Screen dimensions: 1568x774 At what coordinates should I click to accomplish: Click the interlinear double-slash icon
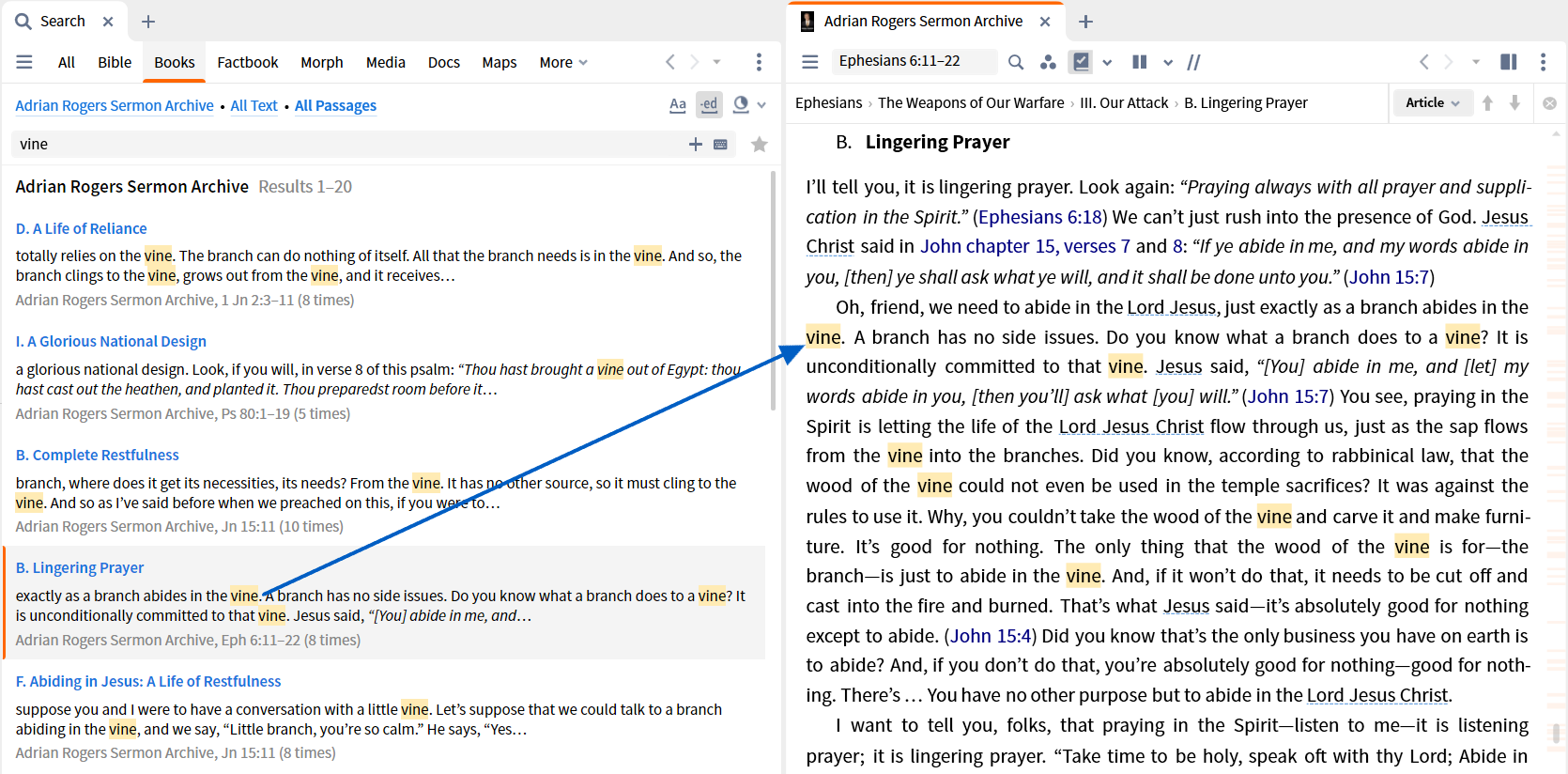1194,62
